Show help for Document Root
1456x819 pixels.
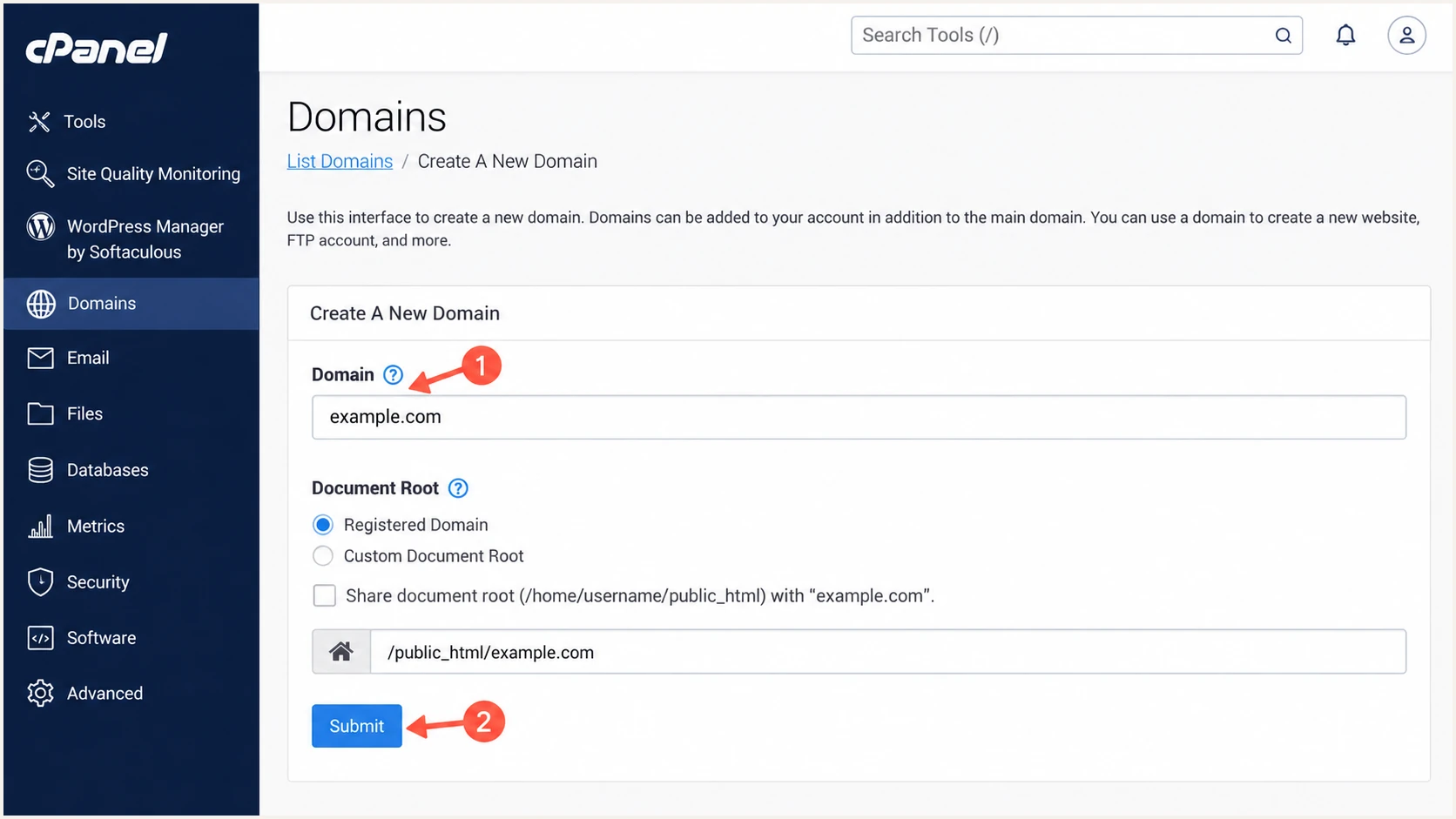[x=458, y=488]
